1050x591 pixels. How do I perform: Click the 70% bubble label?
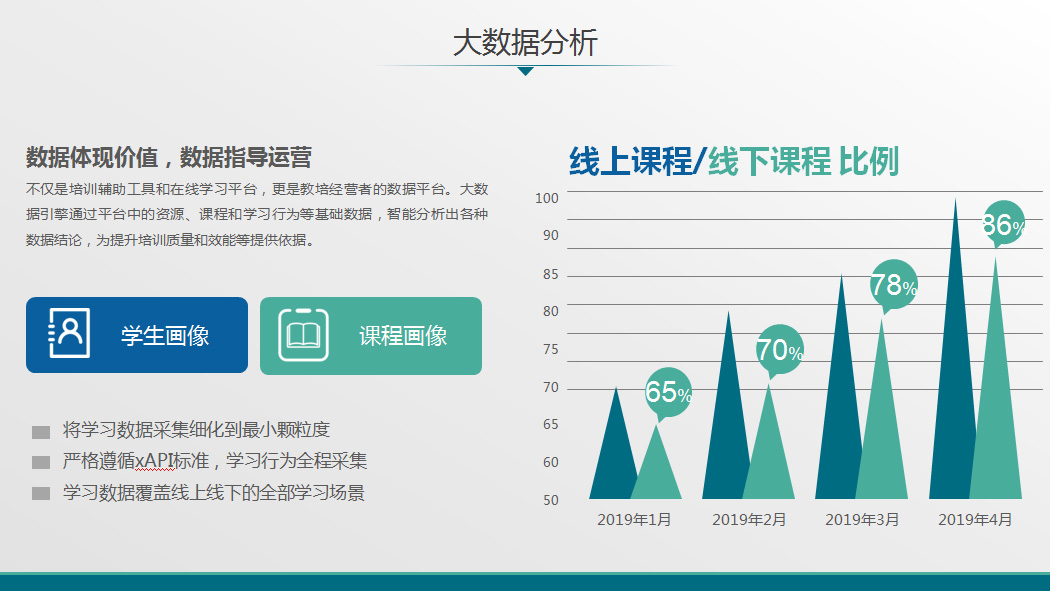(780, 350)
